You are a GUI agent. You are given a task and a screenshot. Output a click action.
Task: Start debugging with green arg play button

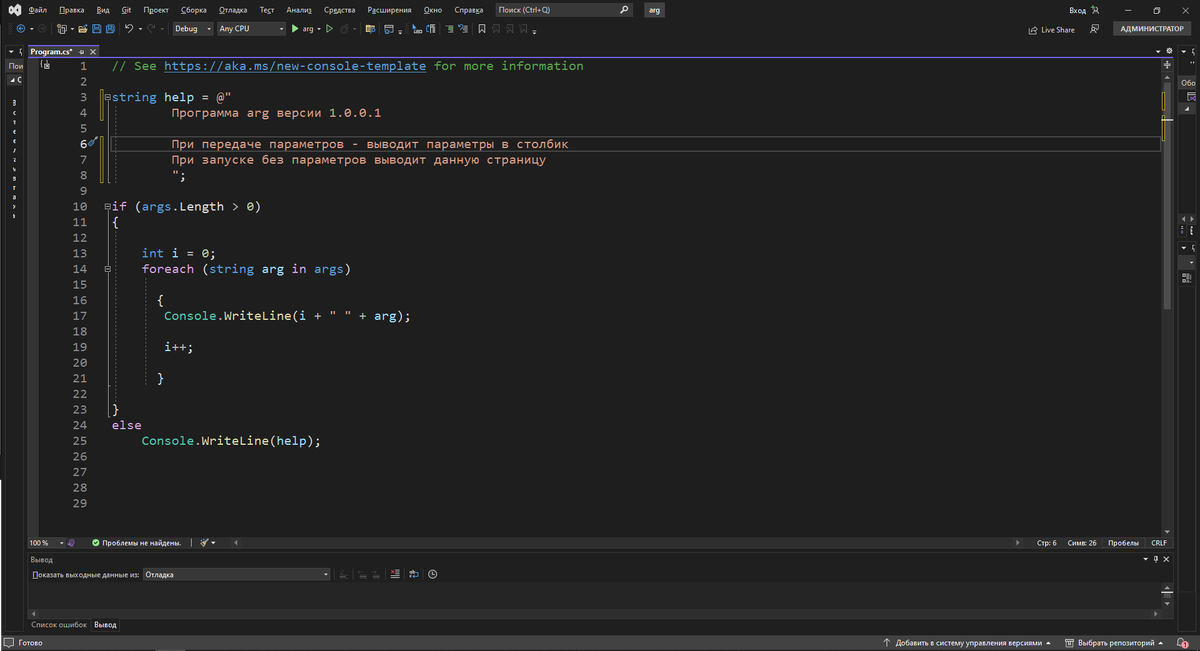(303, 29)
